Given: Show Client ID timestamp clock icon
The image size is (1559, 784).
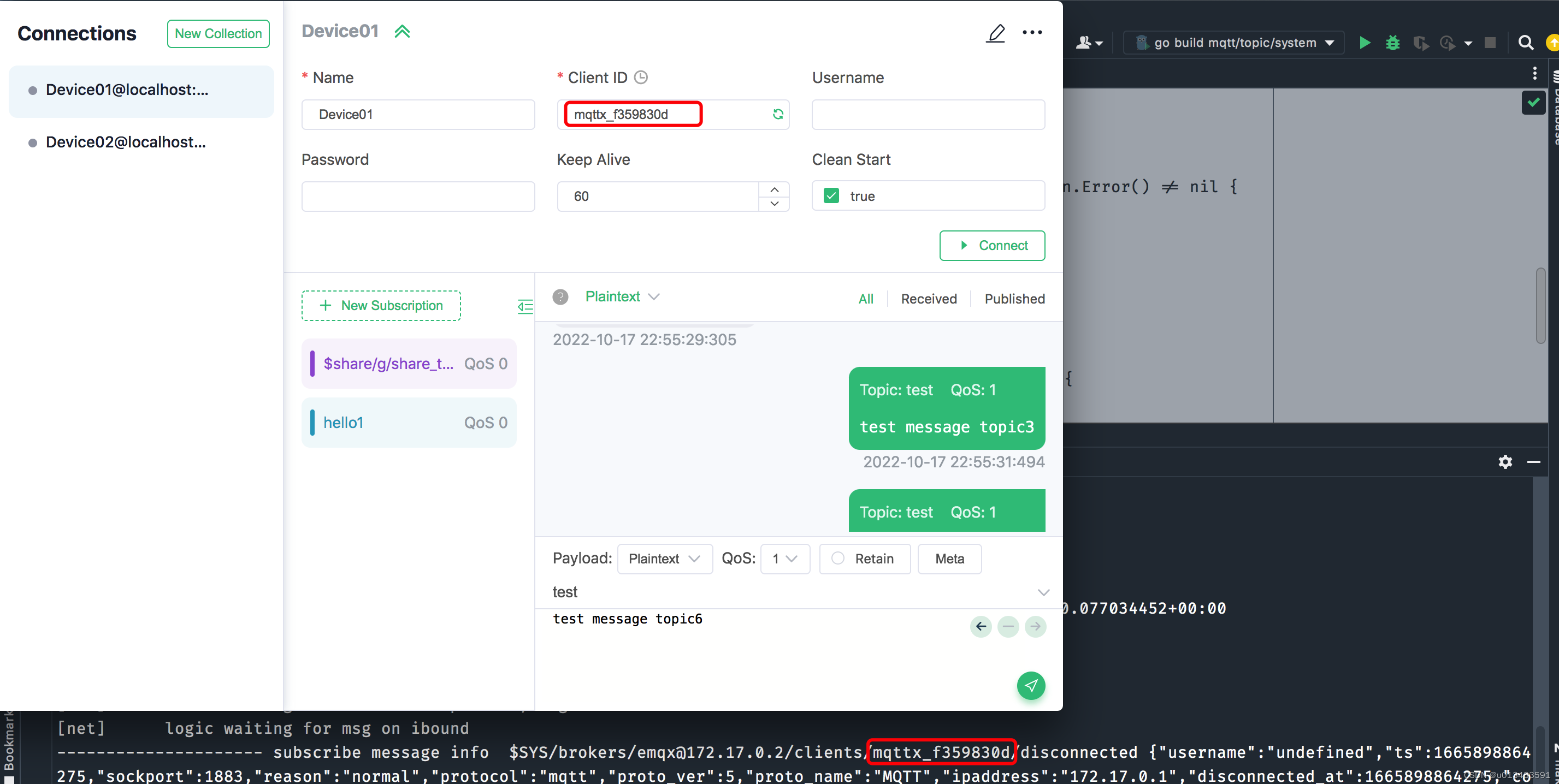Looking at the screenshot, I should pos(640,78).
